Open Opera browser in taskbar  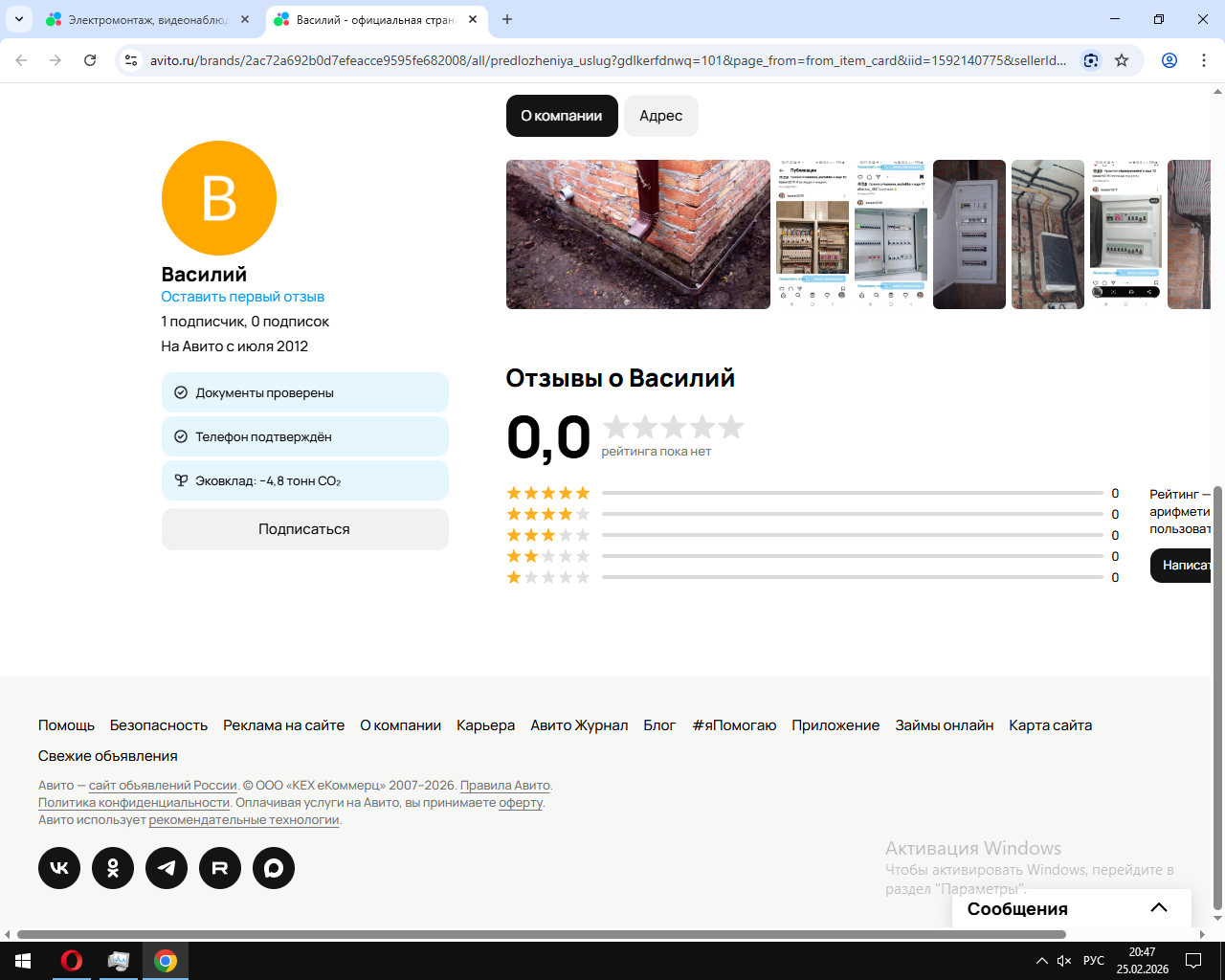pos(72,961)
